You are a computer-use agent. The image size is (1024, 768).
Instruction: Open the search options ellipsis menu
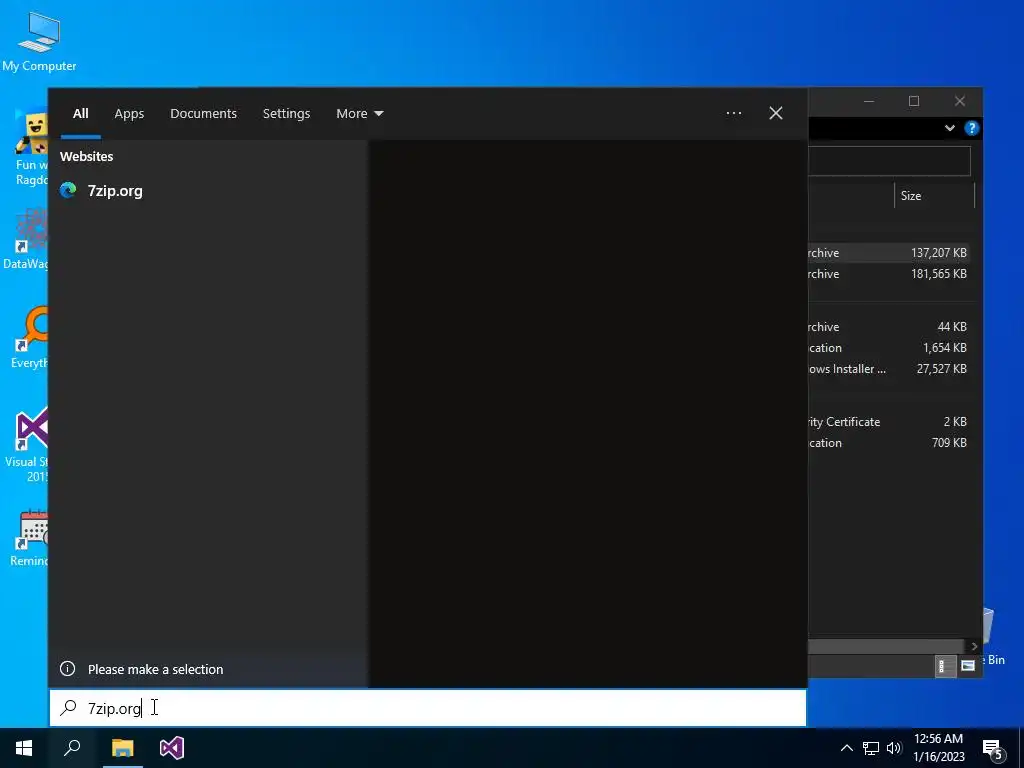[734, 114]
